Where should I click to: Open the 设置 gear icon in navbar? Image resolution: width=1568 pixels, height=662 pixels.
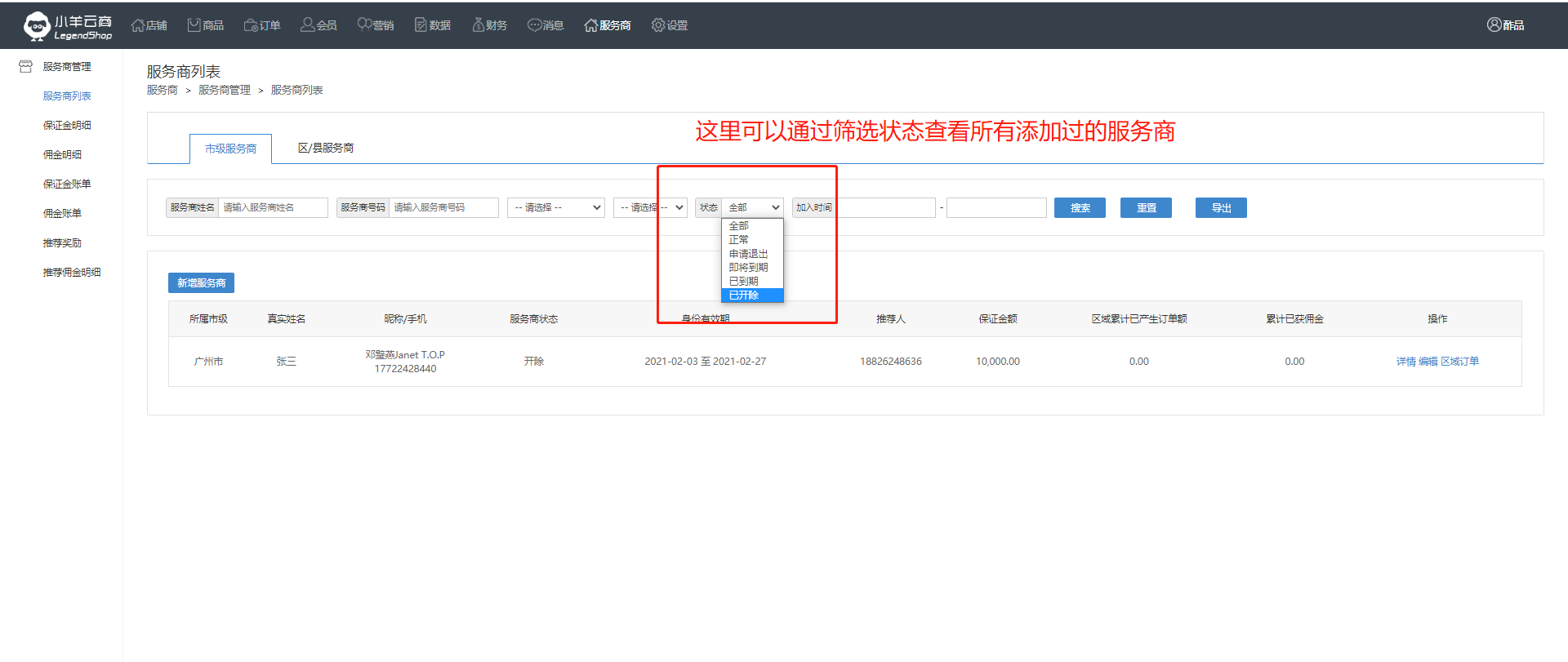click(658, 25)
